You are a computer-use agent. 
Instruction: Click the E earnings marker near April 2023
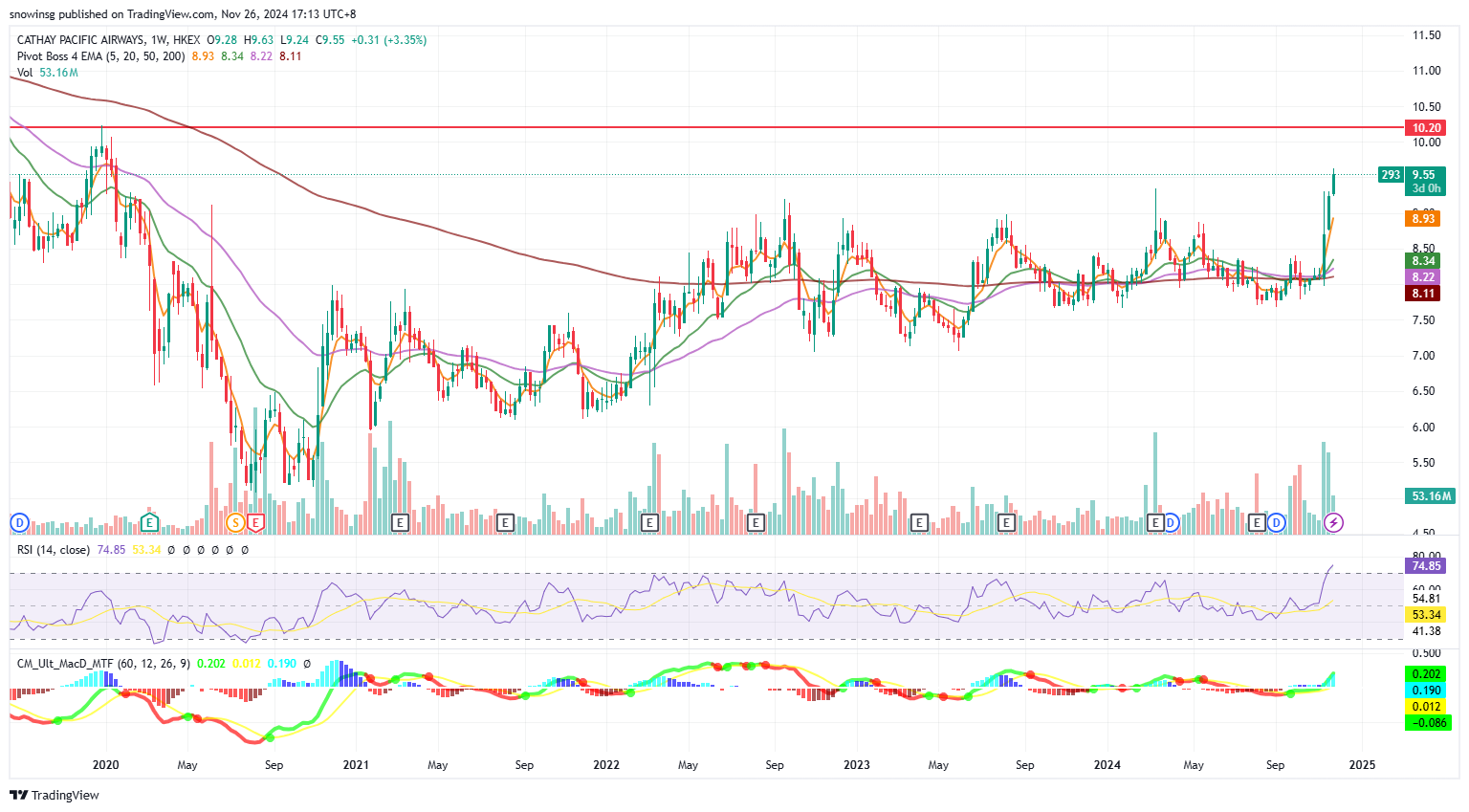tap(919, 522)
